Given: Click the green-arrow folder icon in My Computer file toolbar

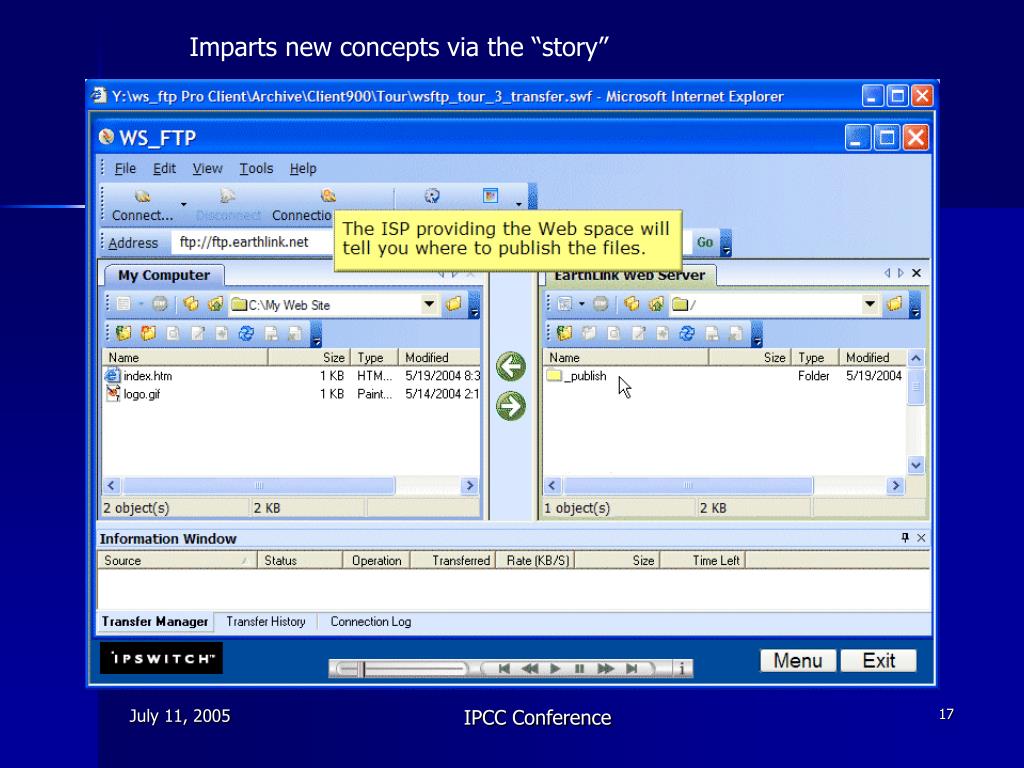Looking at the screenshot, I should point(123,333).
